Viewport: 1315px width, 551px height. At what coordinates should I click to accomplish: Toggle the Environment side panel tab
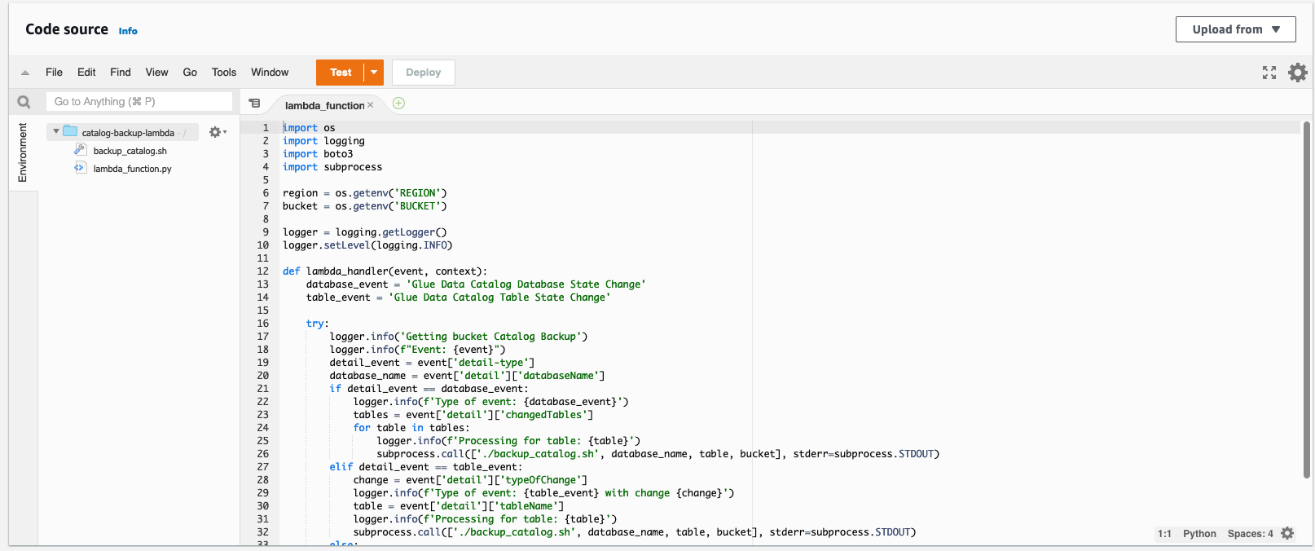(23, 152)
